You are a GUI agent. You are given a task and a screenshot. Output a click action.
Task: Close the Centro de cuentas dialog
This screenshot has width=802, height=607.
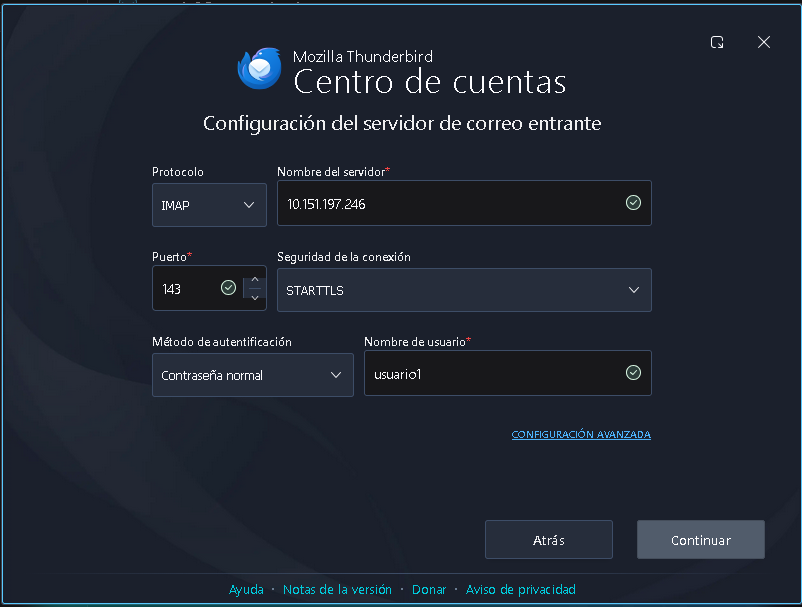coord(764,42)
